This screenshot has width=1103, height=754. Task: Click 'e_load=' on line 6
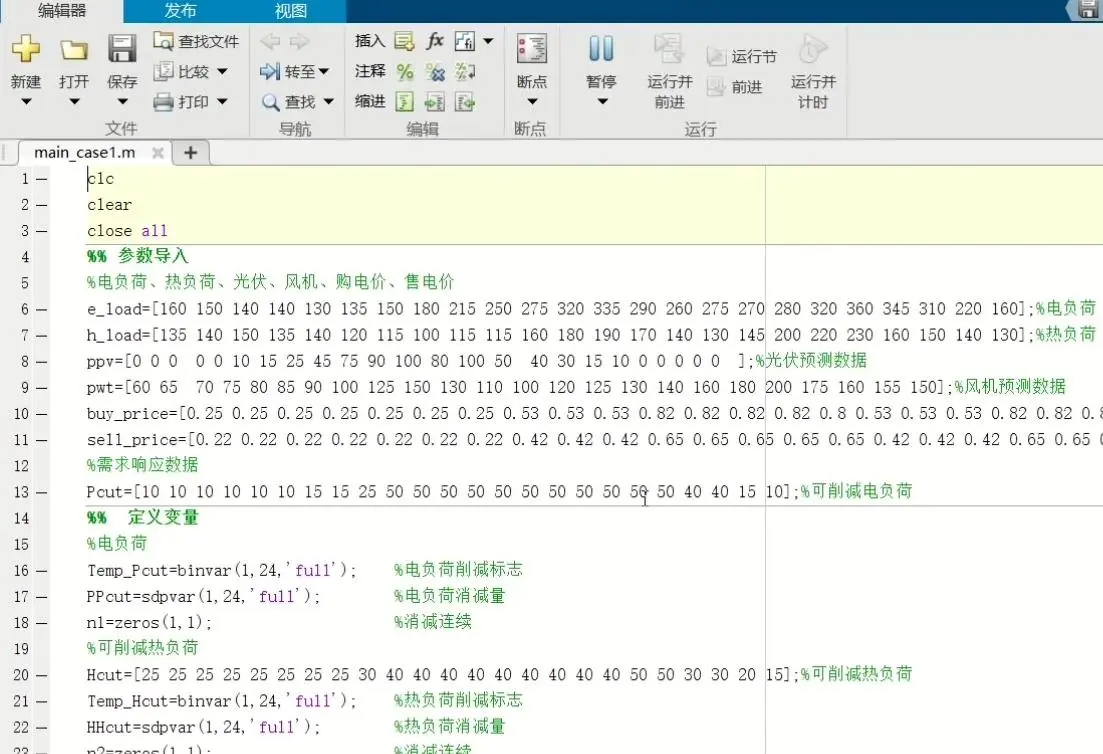click(118, 309)
